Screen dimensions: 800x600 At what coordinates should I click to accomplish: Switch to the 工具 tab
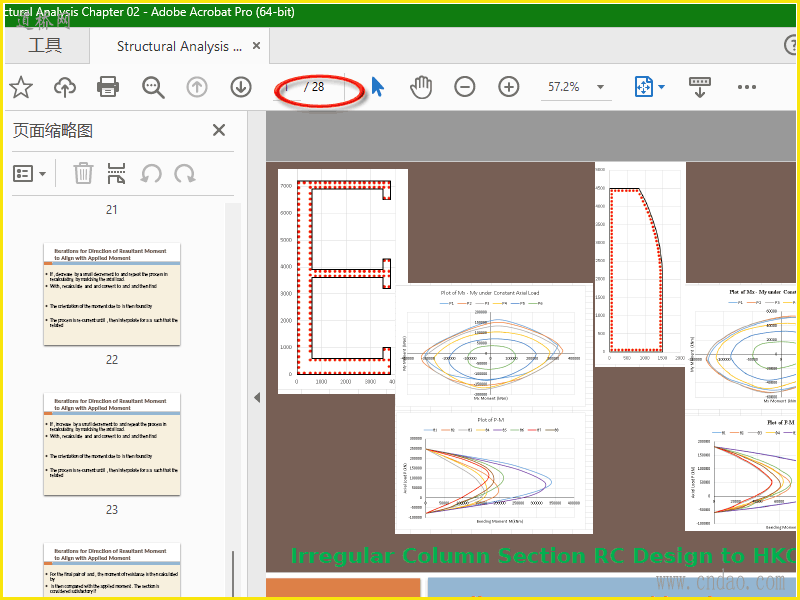pos(45,46)
